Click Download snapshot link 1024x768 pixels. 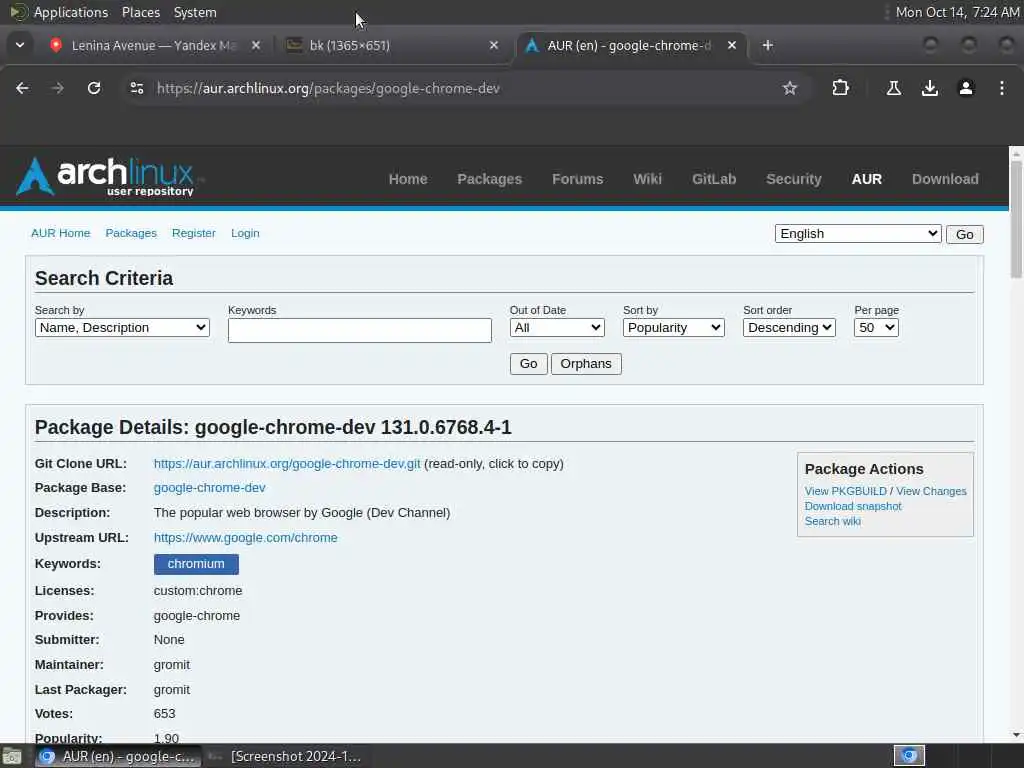point(853,506)
